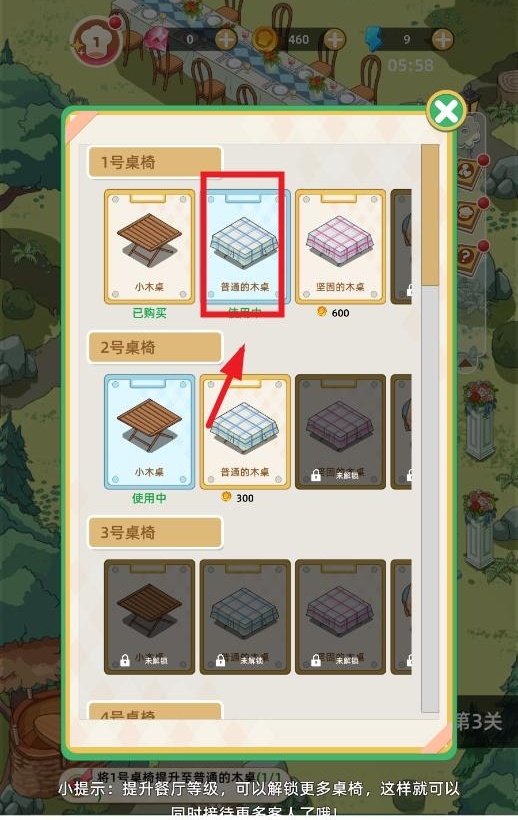
Task: Select 普通的木桌 highlighted under 1号桌椅
Action: [245, 247]
